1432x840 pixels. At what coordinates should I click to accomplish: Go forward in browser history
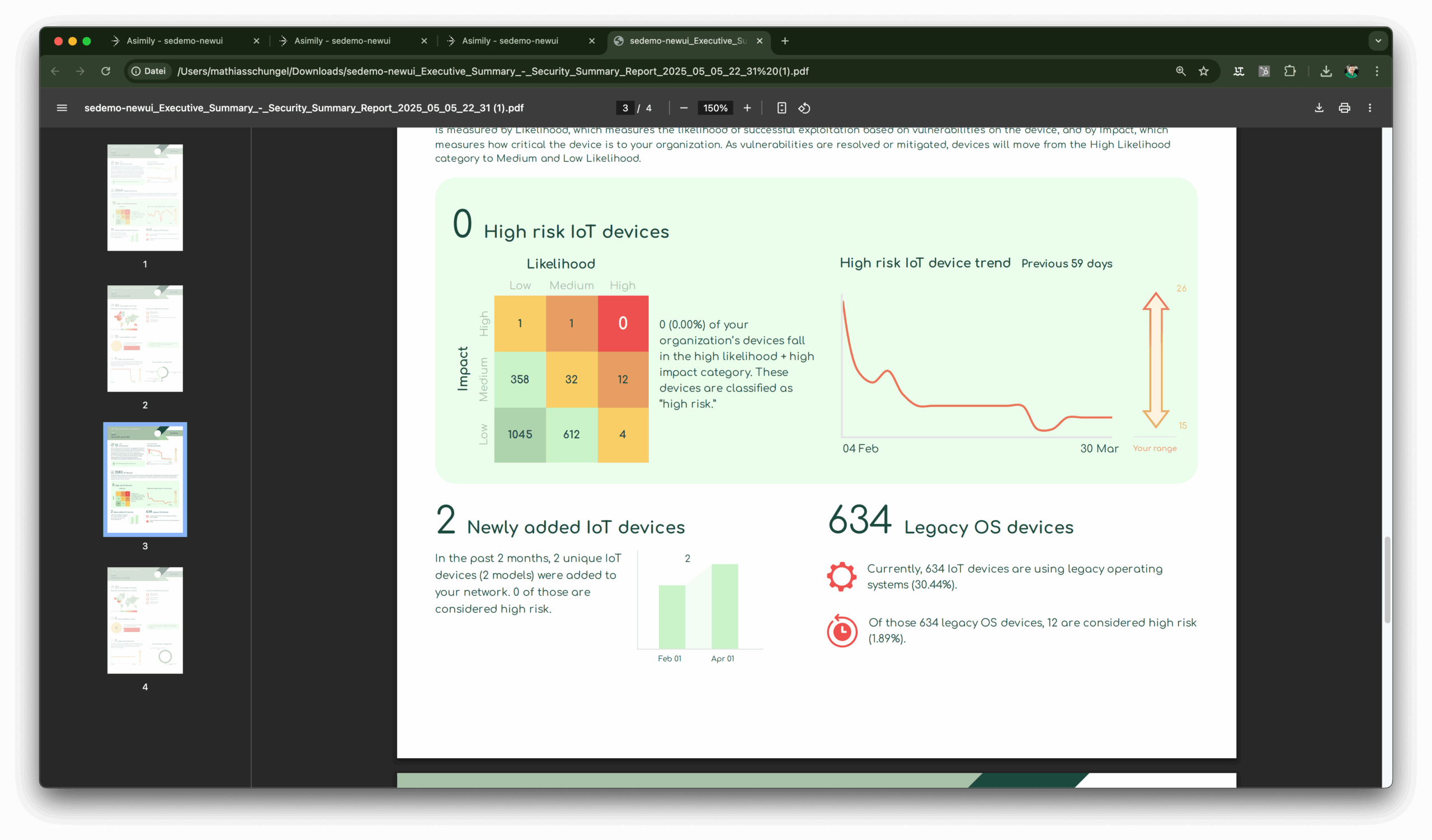click(80, 71)
